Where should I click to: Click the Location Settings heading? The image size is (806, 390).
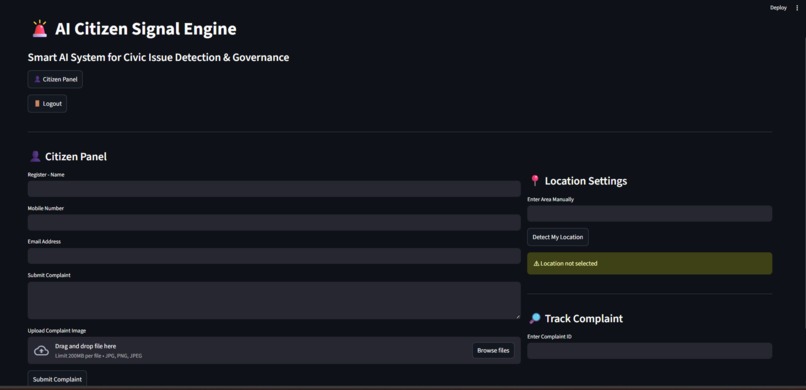tap(585, 181)
